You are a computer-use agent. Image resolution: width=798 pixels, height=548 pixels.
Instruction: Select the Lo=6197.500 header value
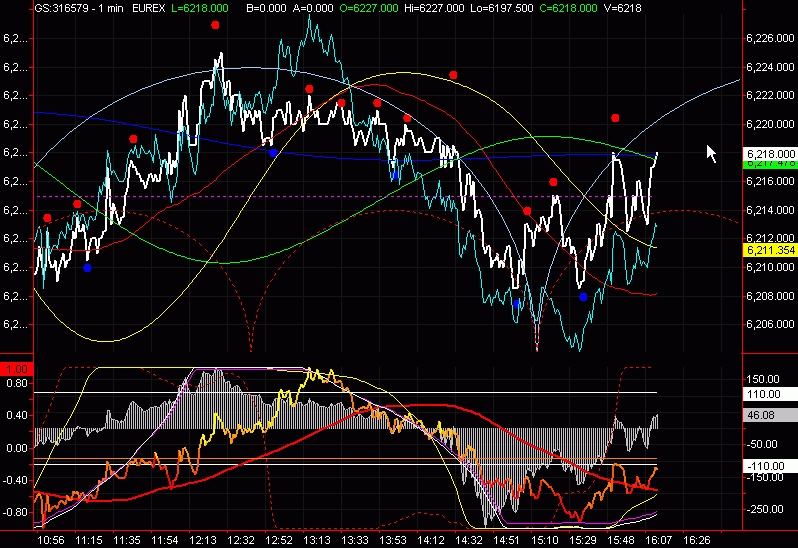pos(502,8)
